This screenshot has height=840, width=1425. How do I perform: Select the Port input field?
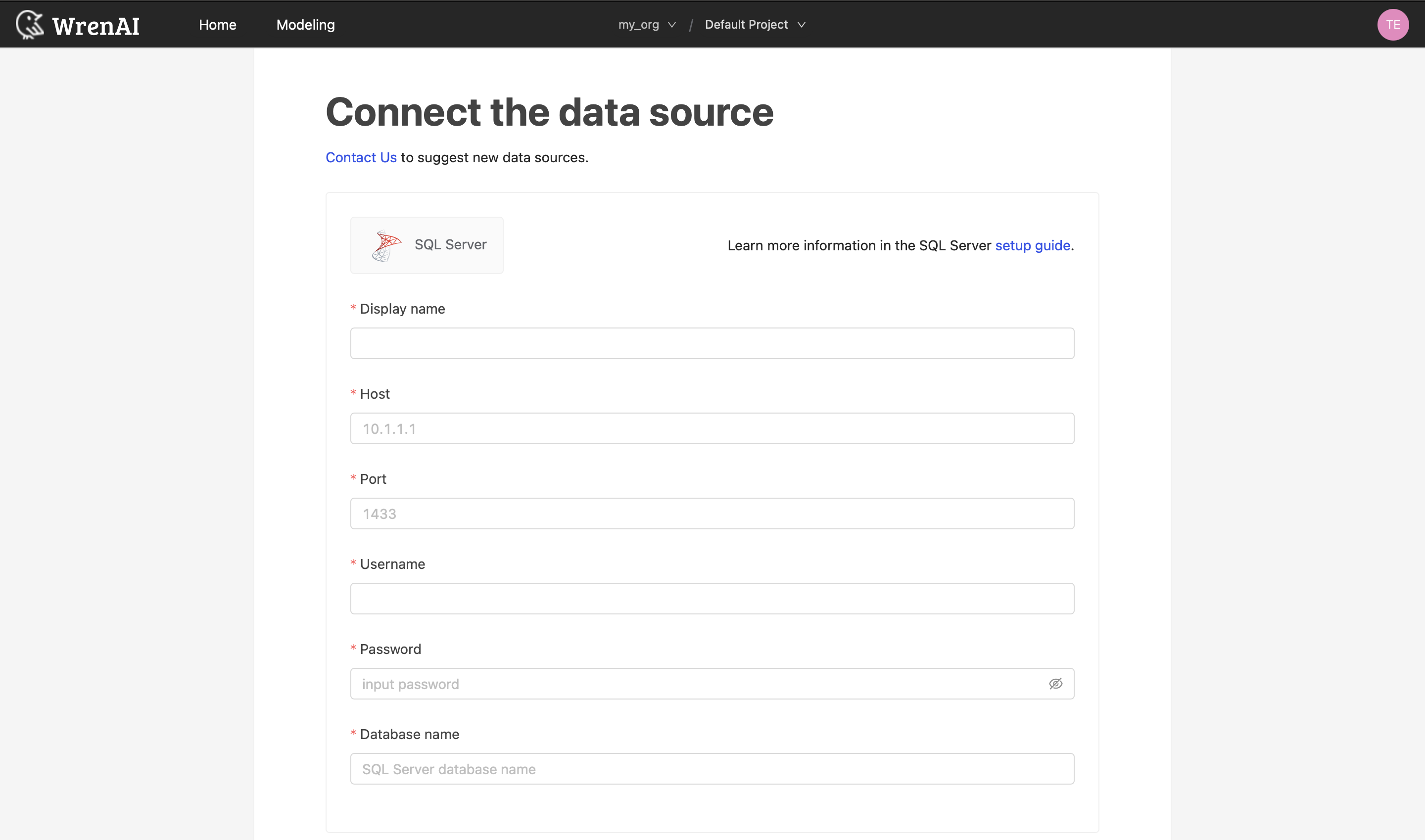(x=712, y=513)
